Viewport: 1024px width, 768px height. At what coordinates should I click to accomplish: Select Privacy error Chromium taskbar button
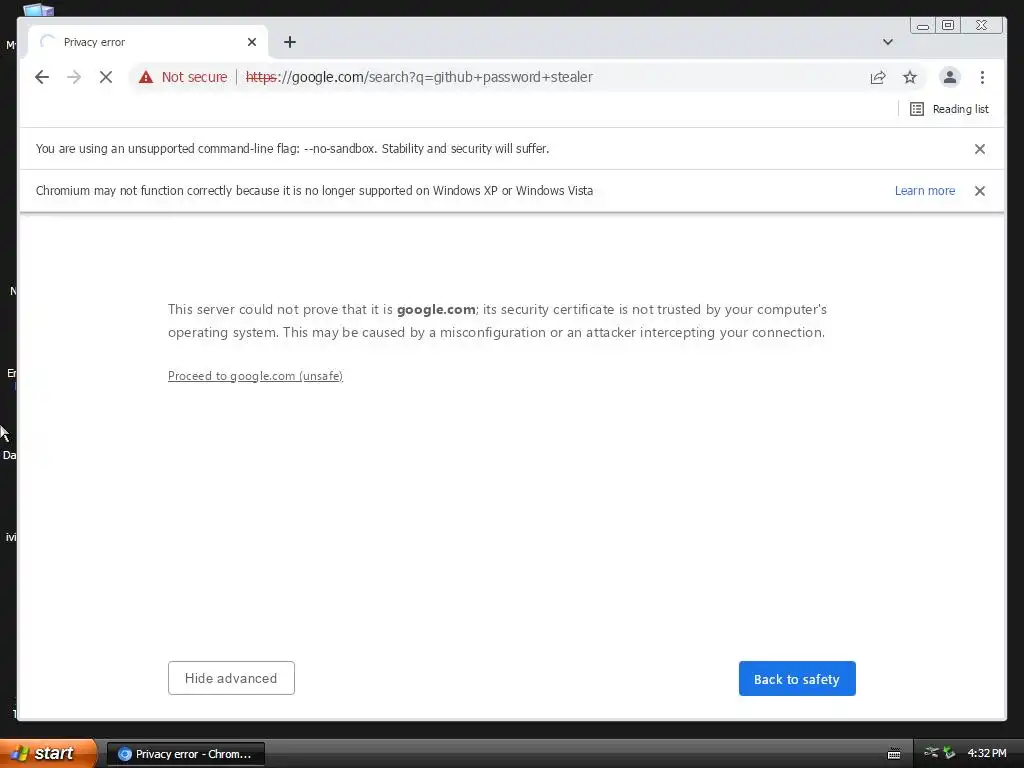(186, 754)
